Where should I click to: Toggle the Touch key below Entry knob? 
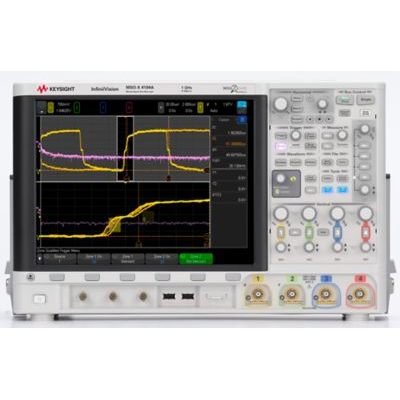[x=277, y=191]
